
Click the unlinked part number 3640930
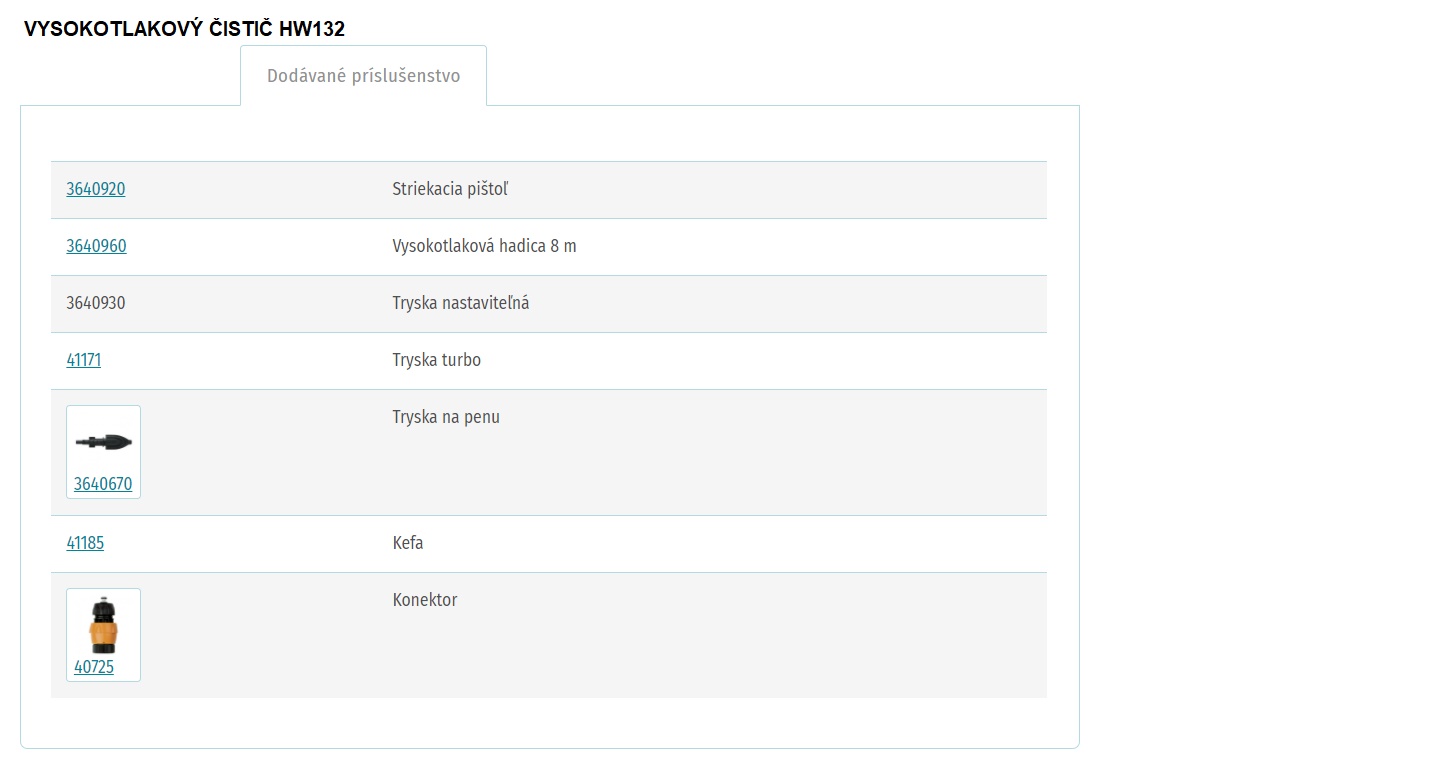pos(96,303)
